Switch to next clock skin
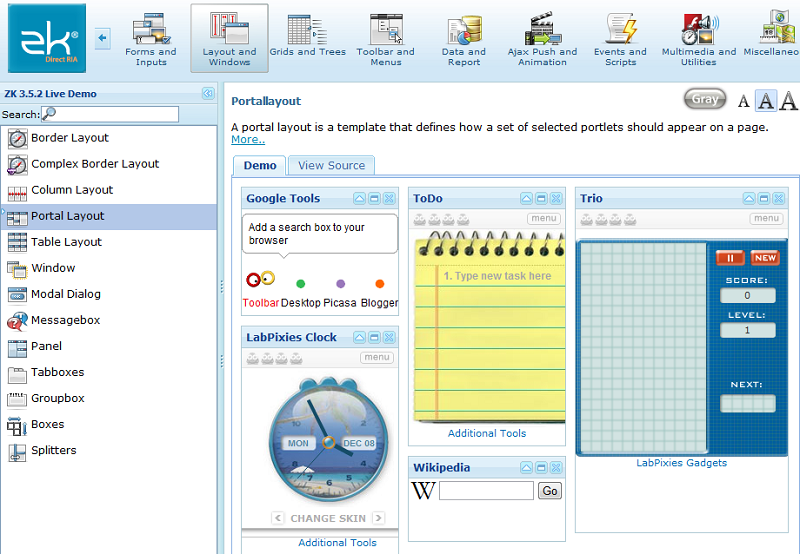The image size is (800, 554). pyautogui.click(x=378, y=518)
